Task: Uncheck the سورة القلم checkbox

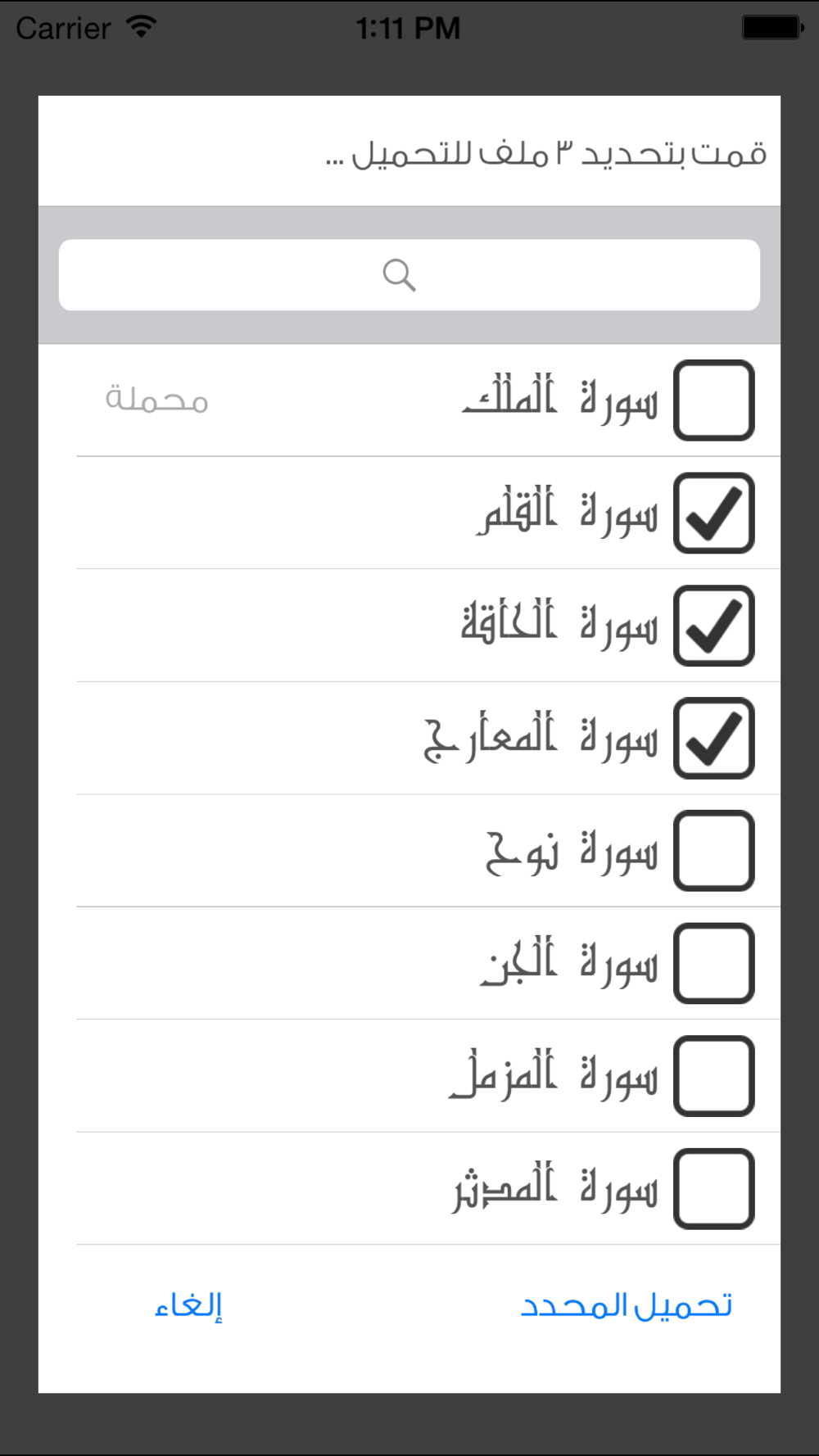Action: coord(713,513)
